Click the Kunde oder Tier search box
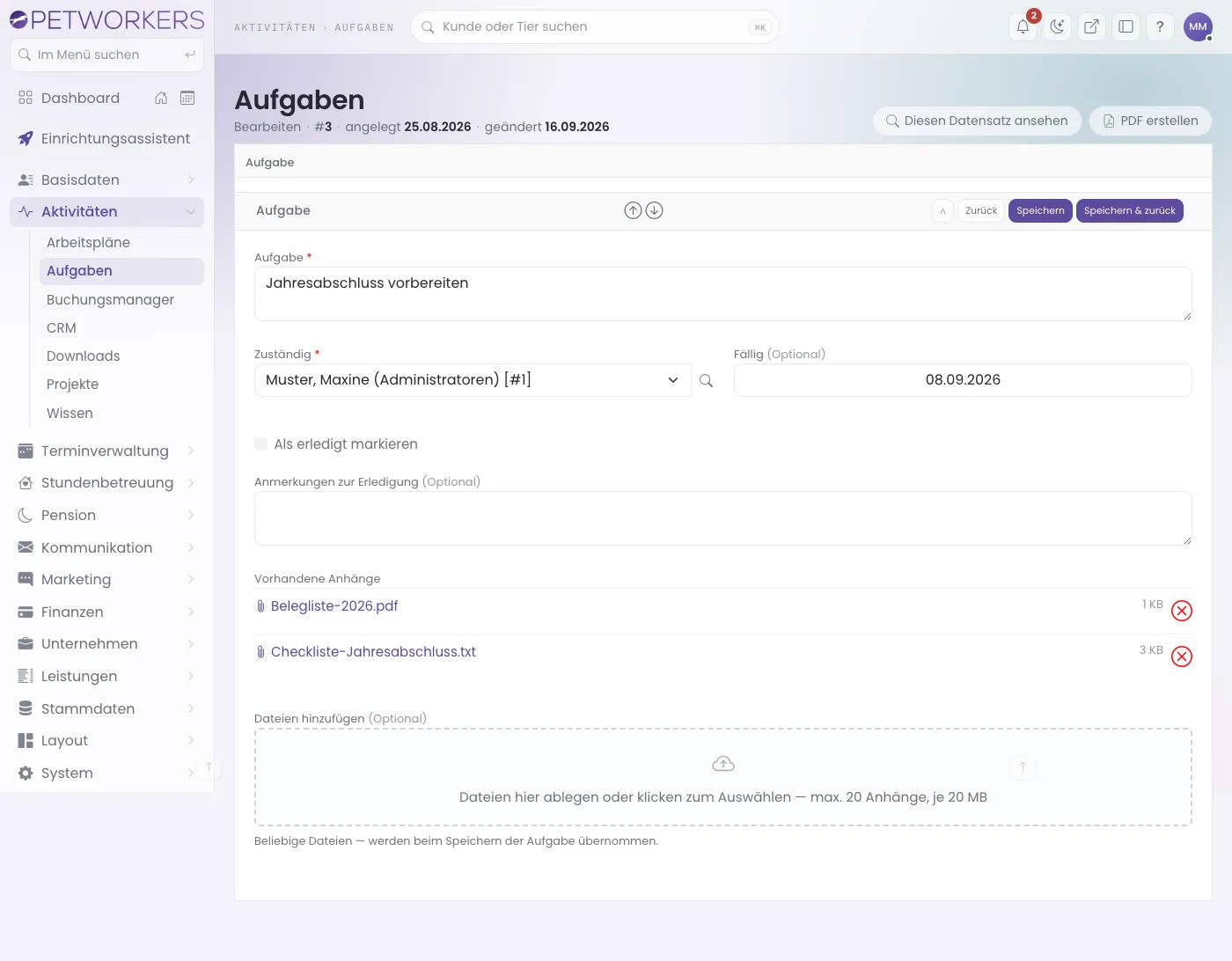Screen dimensions: 1232x961 [595, 27]
